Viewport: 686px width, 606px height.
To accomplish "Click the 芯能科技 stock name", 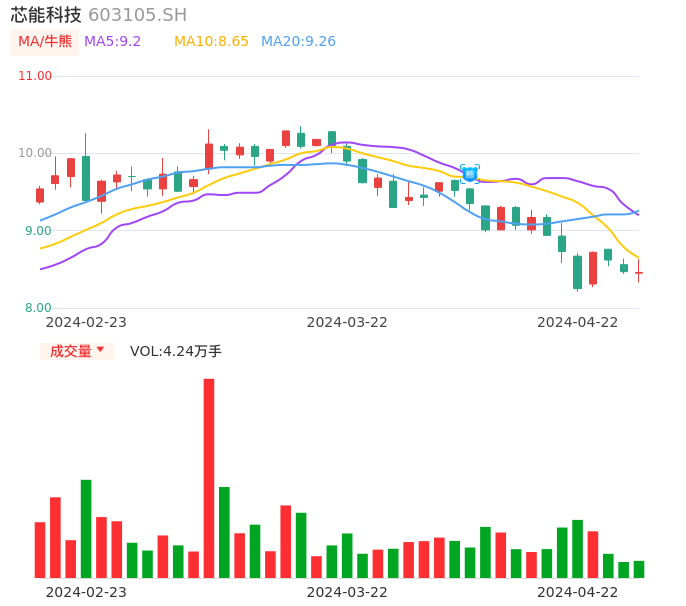I will click(46, 15).
